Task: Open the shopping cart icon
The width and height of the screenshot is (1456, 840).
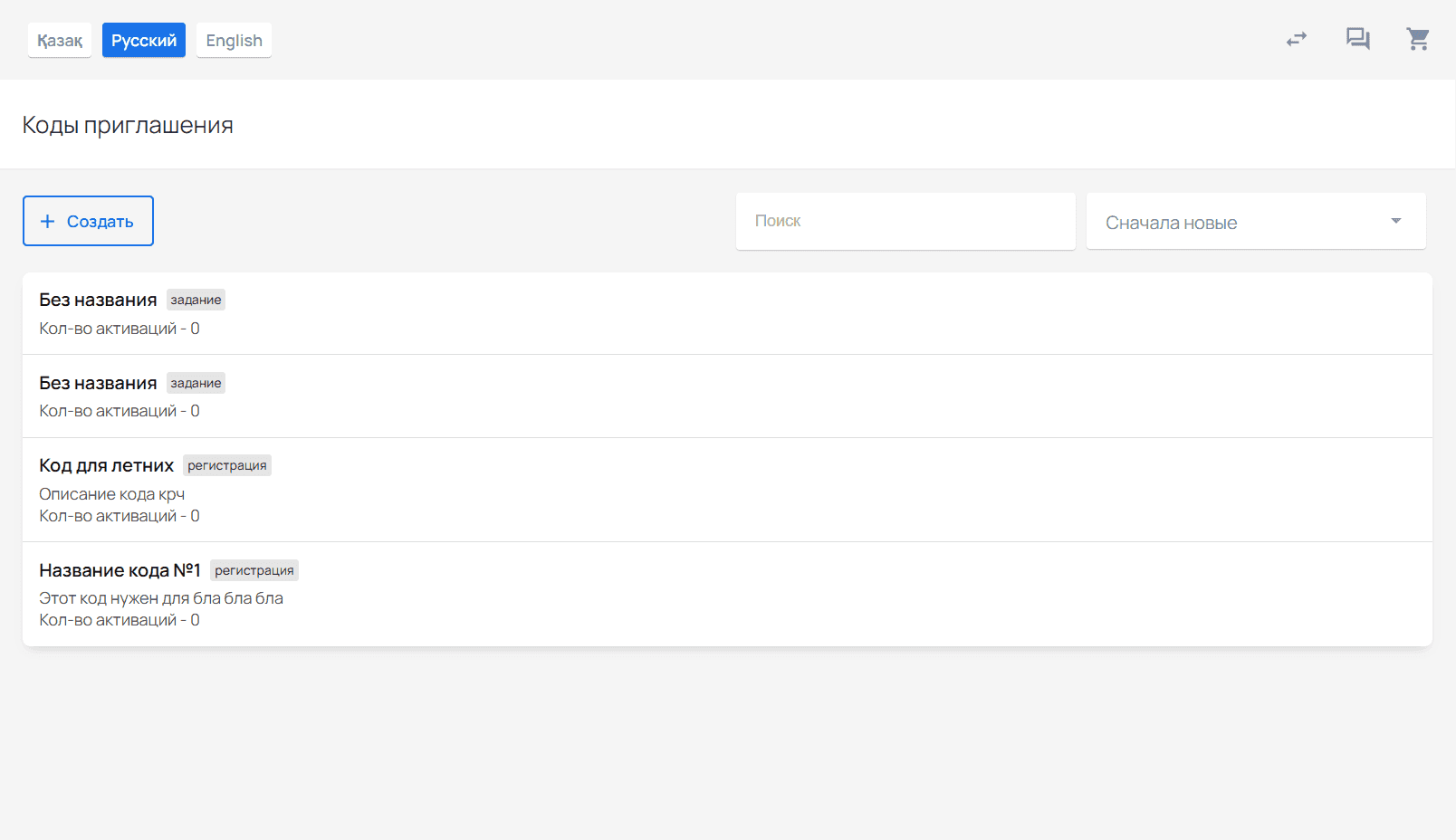Action: (x=1418, y=39)
